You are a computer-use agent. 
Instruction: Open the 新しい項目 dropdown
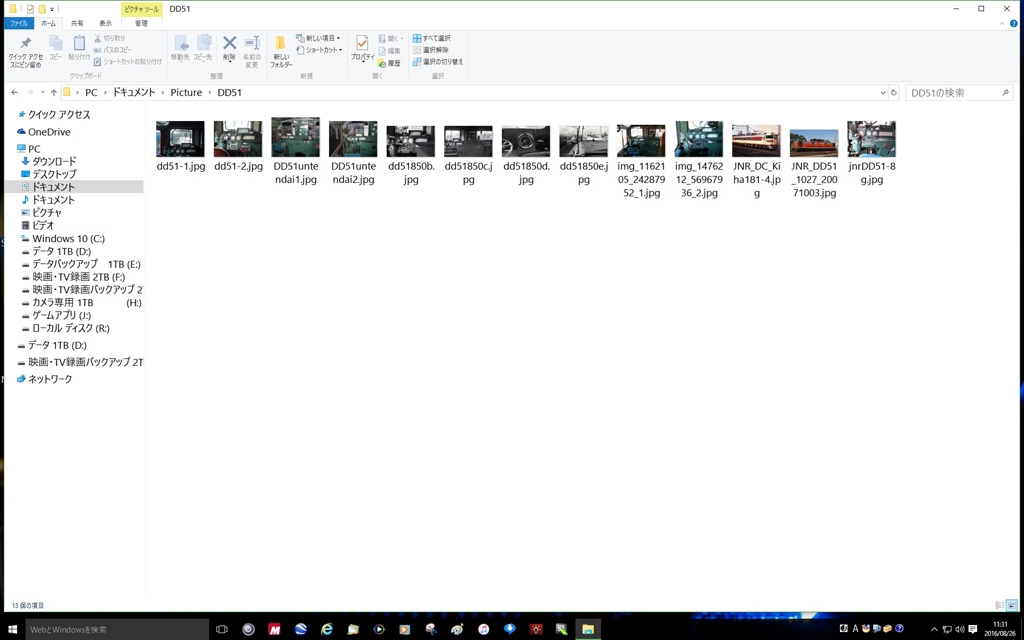coord(319,38)
